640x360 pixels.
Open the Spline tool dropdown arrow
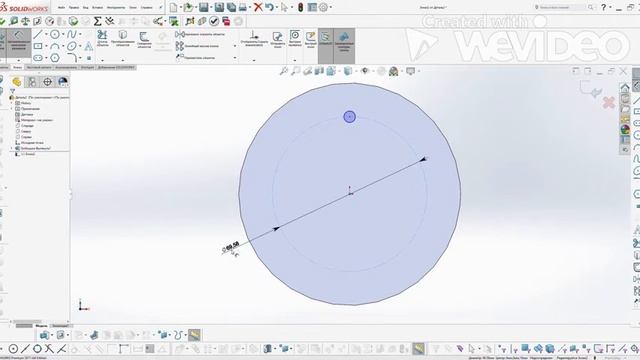pos(80,34)
